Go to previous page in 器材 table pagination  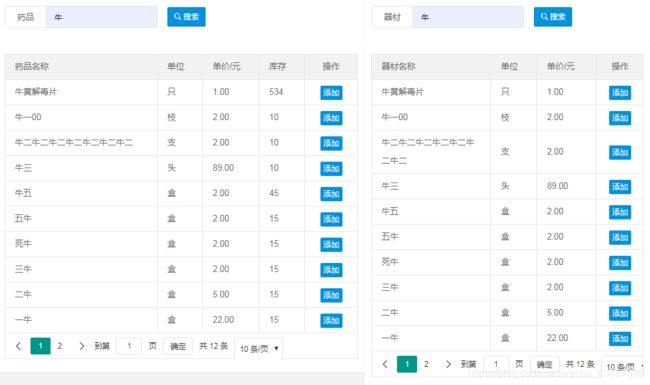pos(385,364)
